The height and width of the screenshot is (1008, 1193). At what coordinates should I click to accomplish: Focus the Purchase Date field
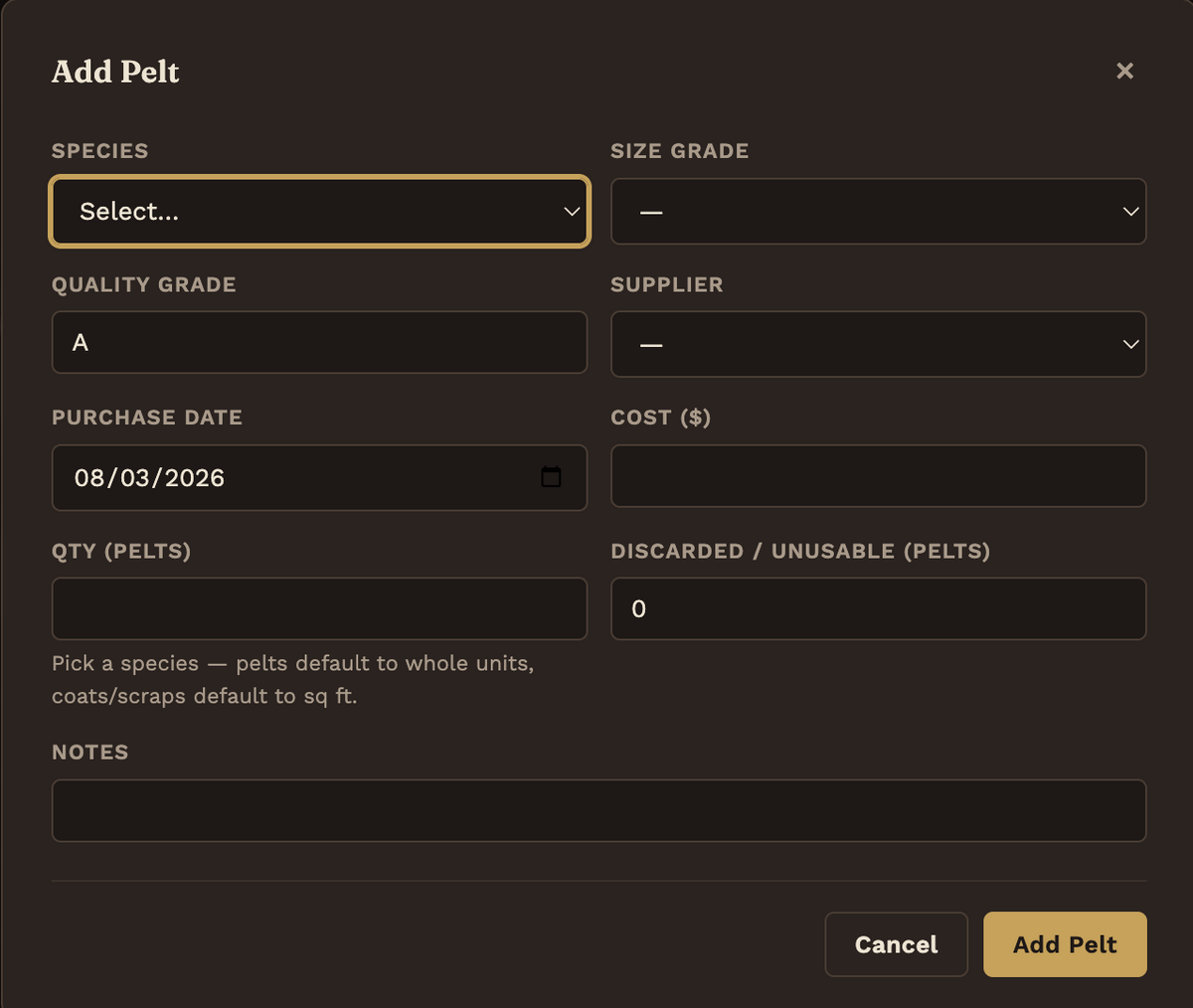click(x=319, y=477)
